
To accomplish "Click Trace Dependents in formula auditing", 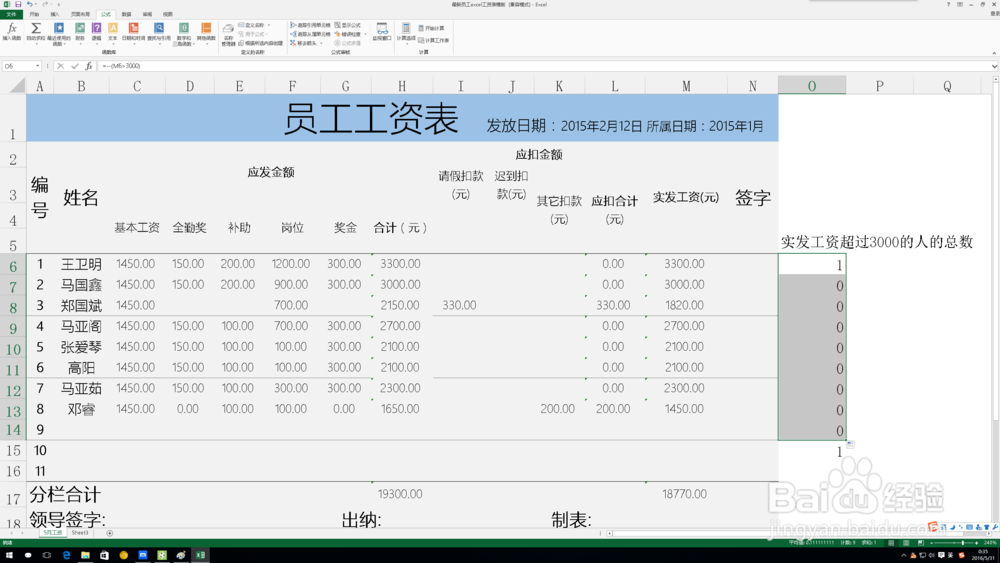I will click(311, 34).
